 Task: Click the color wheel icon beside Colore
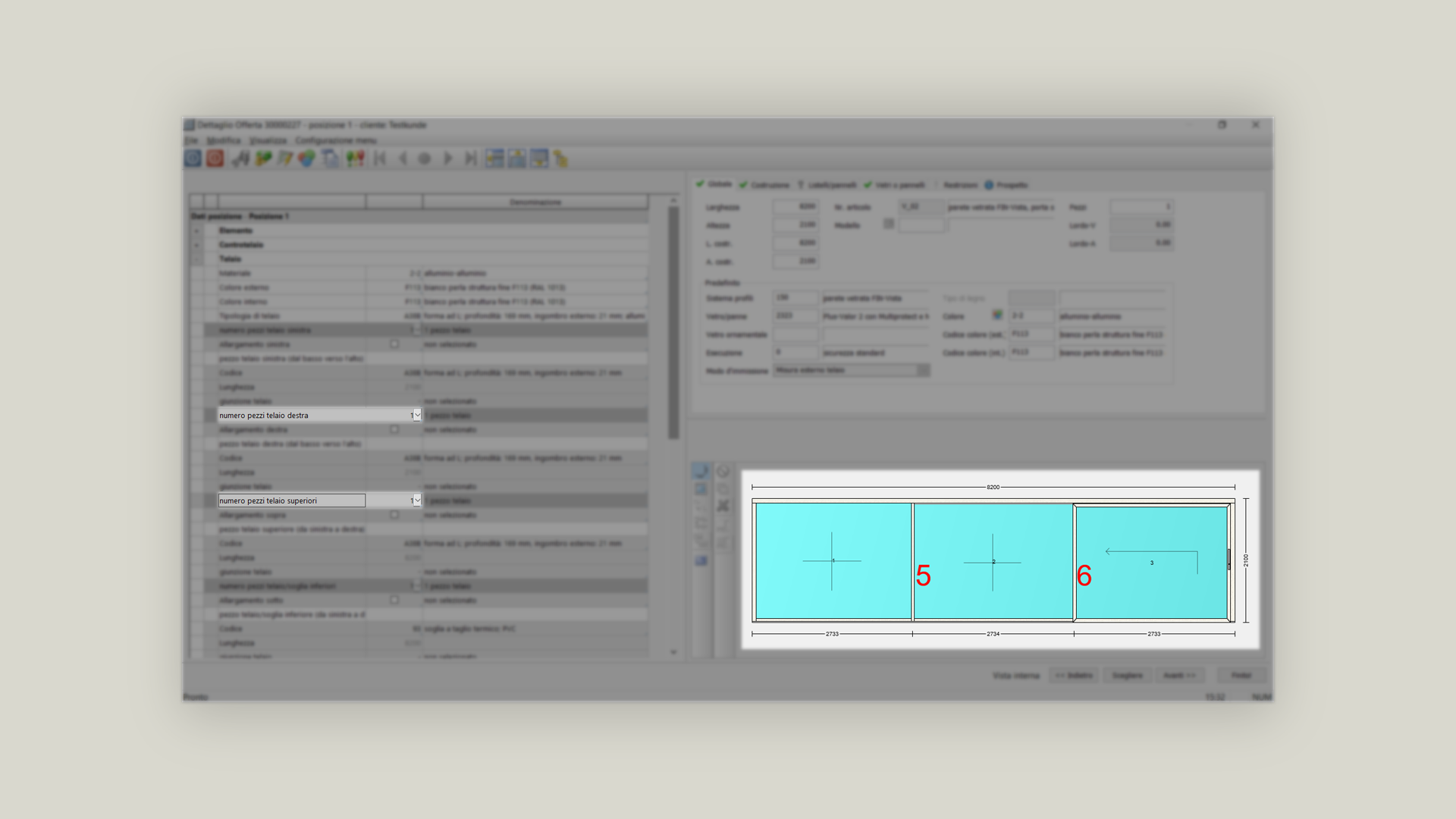click(997, 315)
